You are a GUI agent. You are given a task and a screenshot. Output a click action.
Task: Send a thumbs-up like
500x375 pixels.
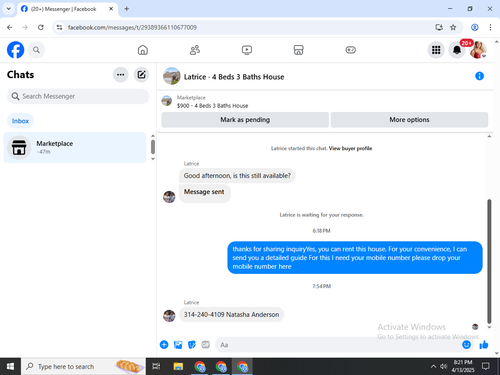point(484,345)
